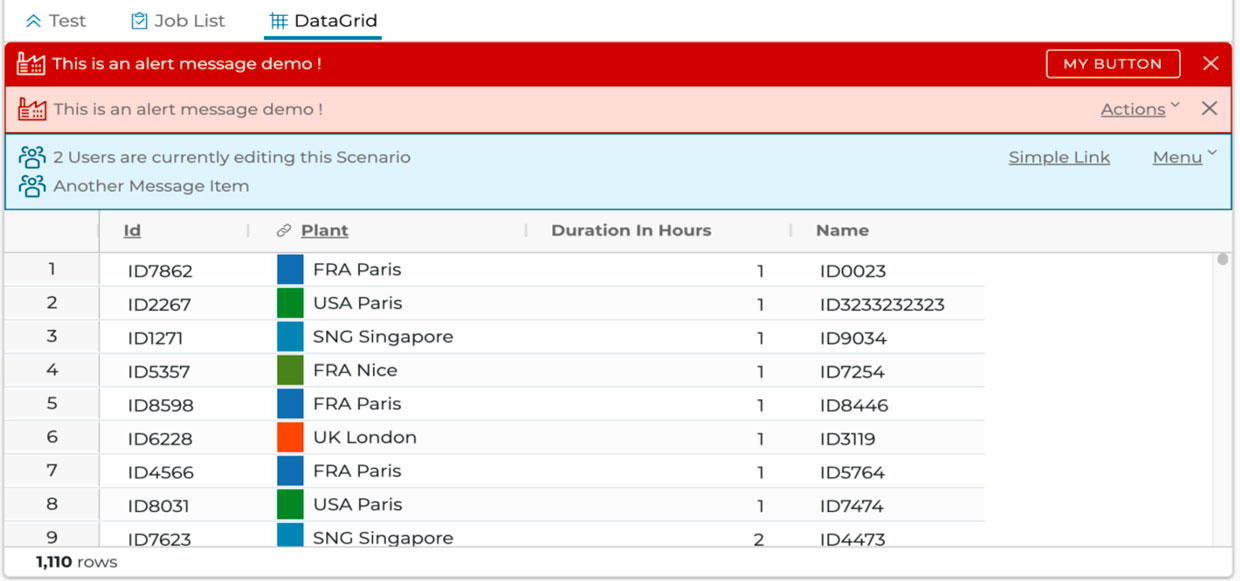Image resolution: width=1240 pixels, height=581 pixels.
Task: Click the users icon beside the editing Scenario message
Action: pyautogui.click(x=33, y=156)
